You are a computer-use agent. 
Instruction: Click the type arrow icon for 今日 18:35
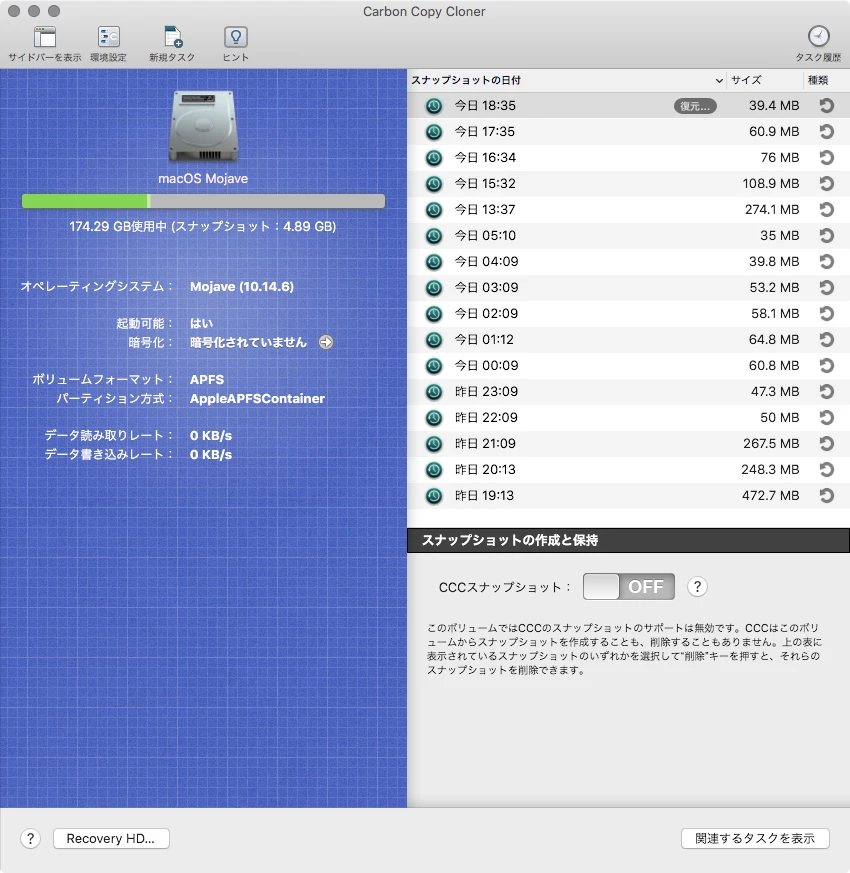tap(827, 106)
